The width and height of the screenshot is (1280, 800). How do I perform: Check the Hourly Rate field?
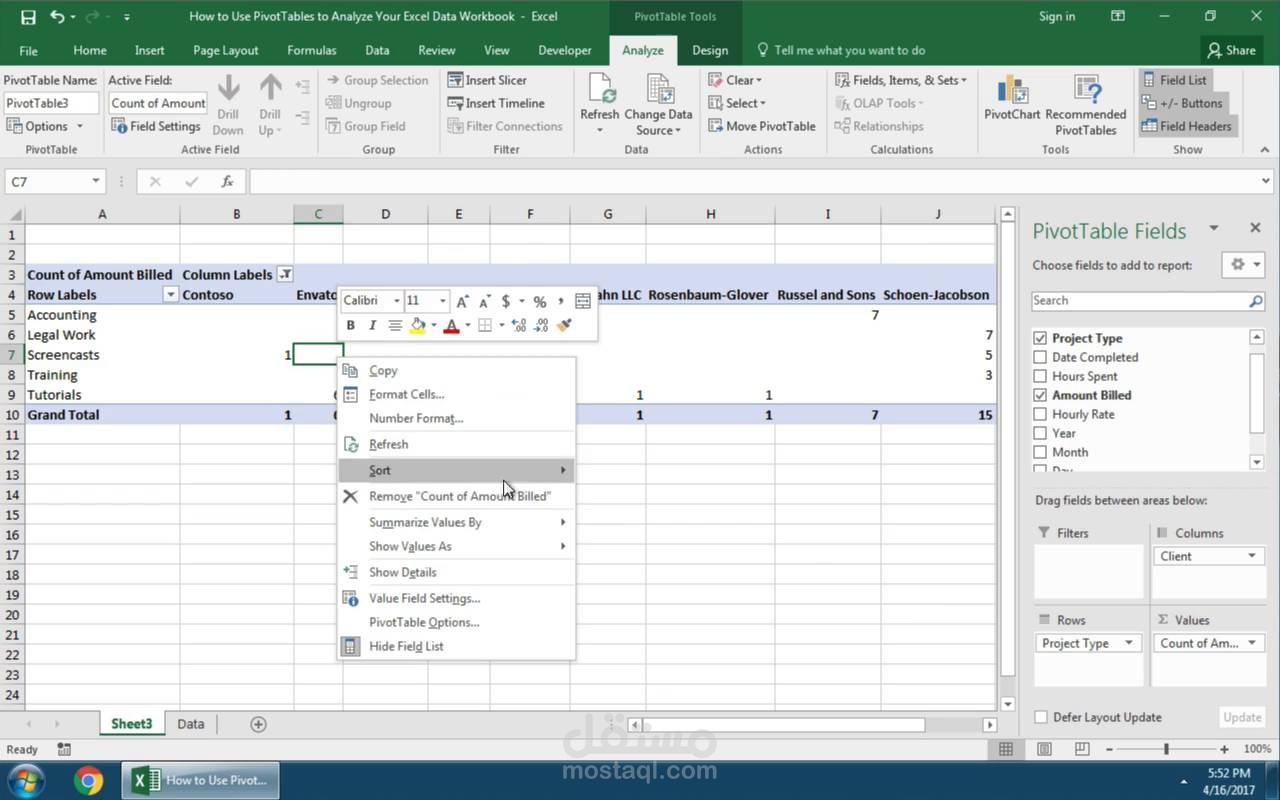point(1040,414)
